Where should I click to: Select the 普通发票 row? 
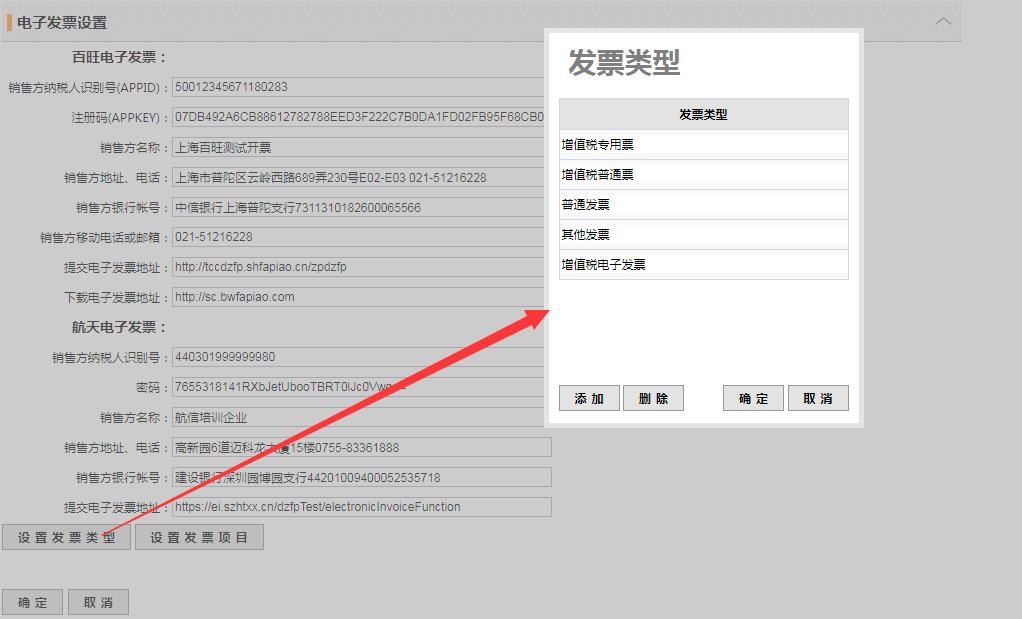[x=703, y=205]
